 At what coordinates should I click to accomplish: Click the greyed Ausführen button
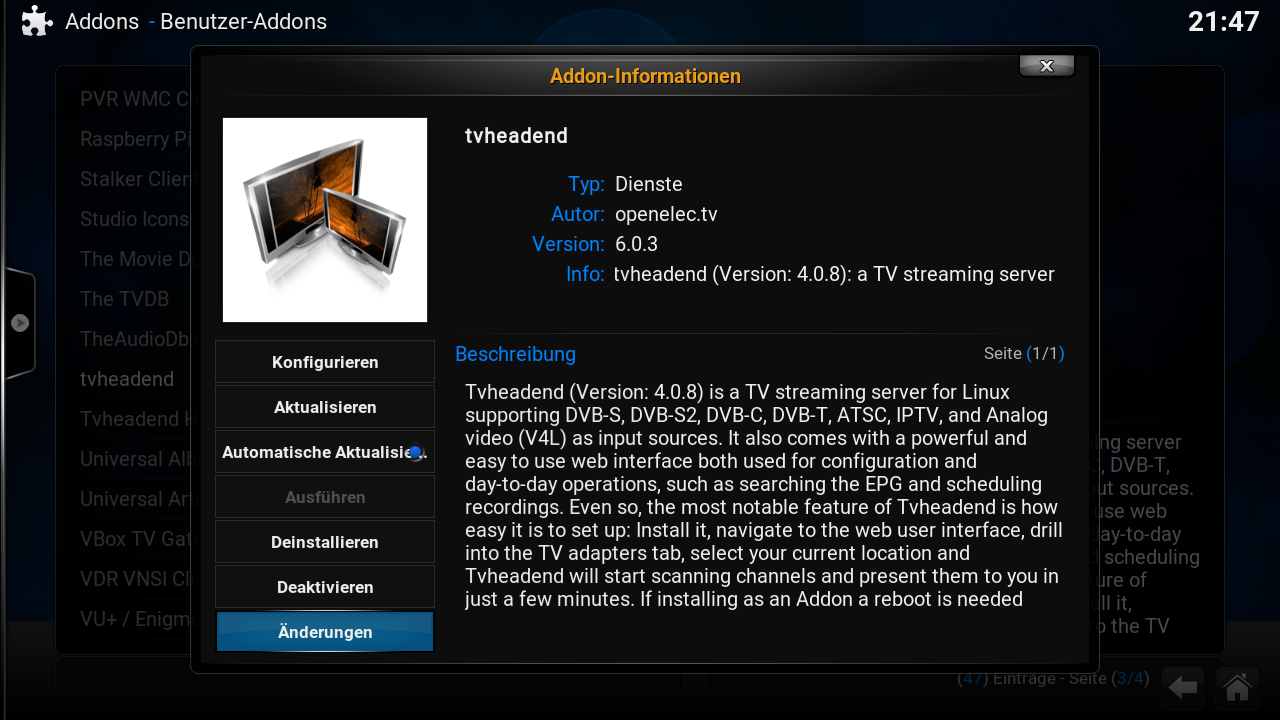click(325, 497)
